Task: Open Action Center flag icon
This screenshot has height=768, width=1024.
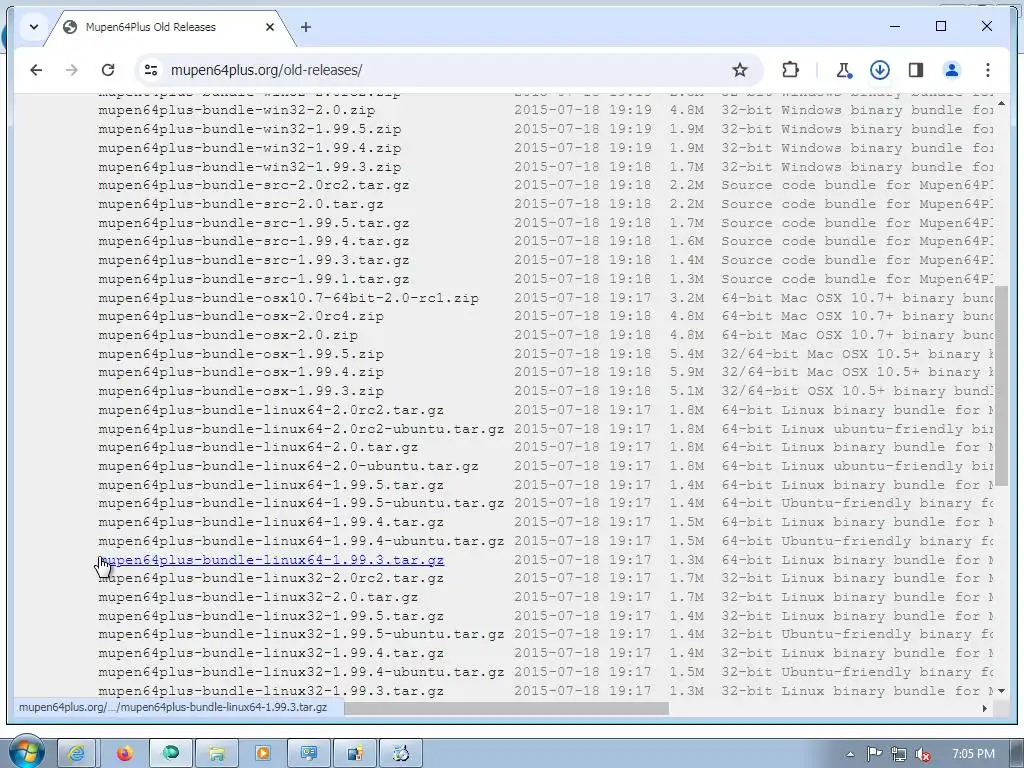Action: (x=874, y=754)
